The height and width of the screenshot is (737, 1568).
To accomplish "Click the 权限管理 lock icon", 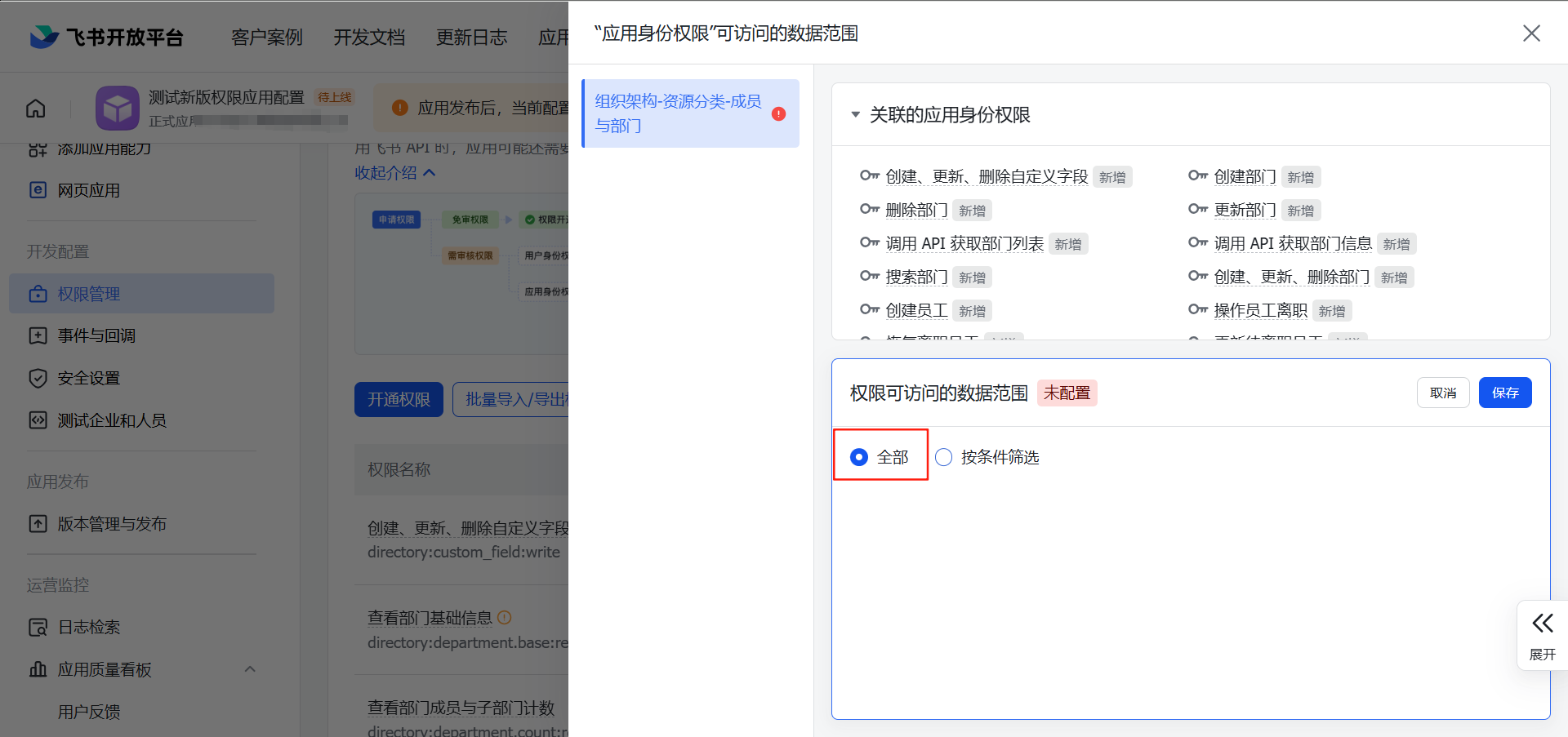I will (x=38, y=294).
